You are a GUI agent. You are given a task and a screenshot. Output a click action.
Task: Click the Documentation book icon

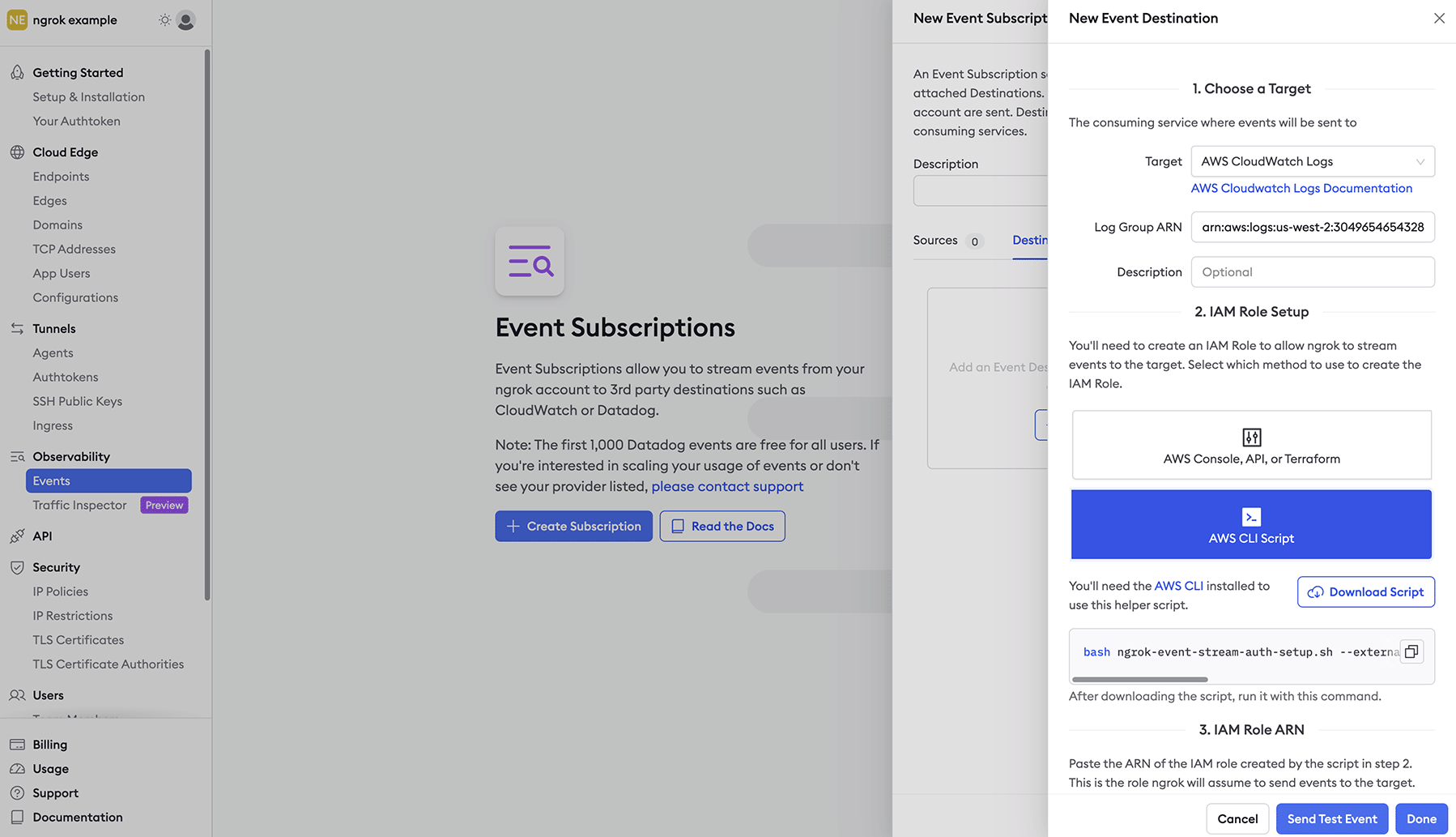pos(17,817)
